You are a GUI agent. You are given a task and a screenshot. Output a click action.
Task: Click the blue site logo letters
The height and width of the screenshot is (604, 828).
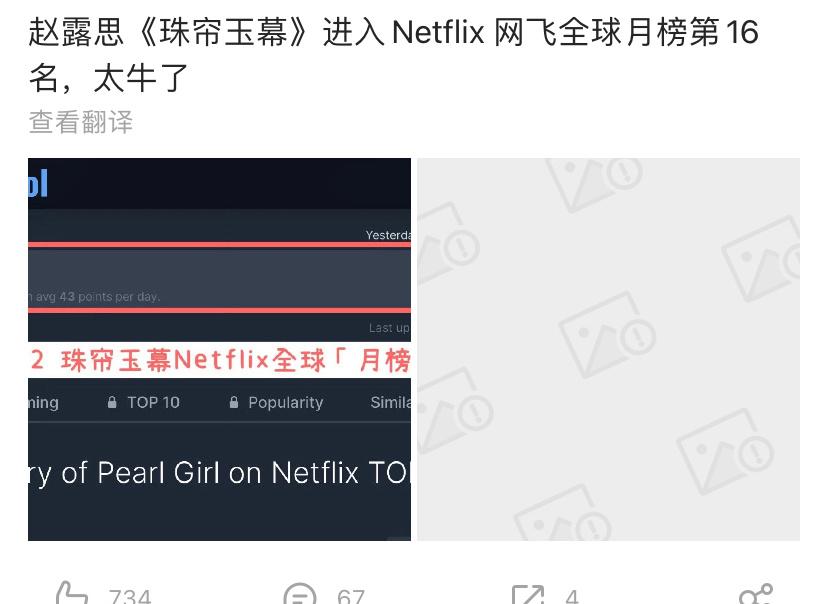click(x=38, y=183)
